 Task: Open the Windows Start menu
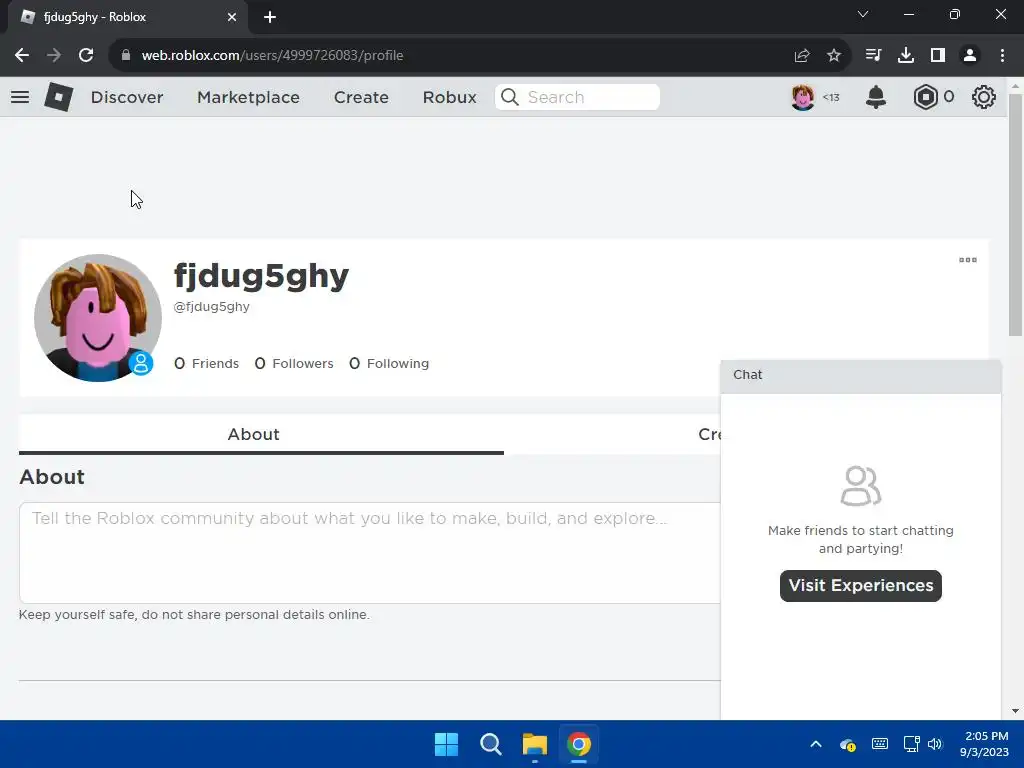(x=447, y=744)
